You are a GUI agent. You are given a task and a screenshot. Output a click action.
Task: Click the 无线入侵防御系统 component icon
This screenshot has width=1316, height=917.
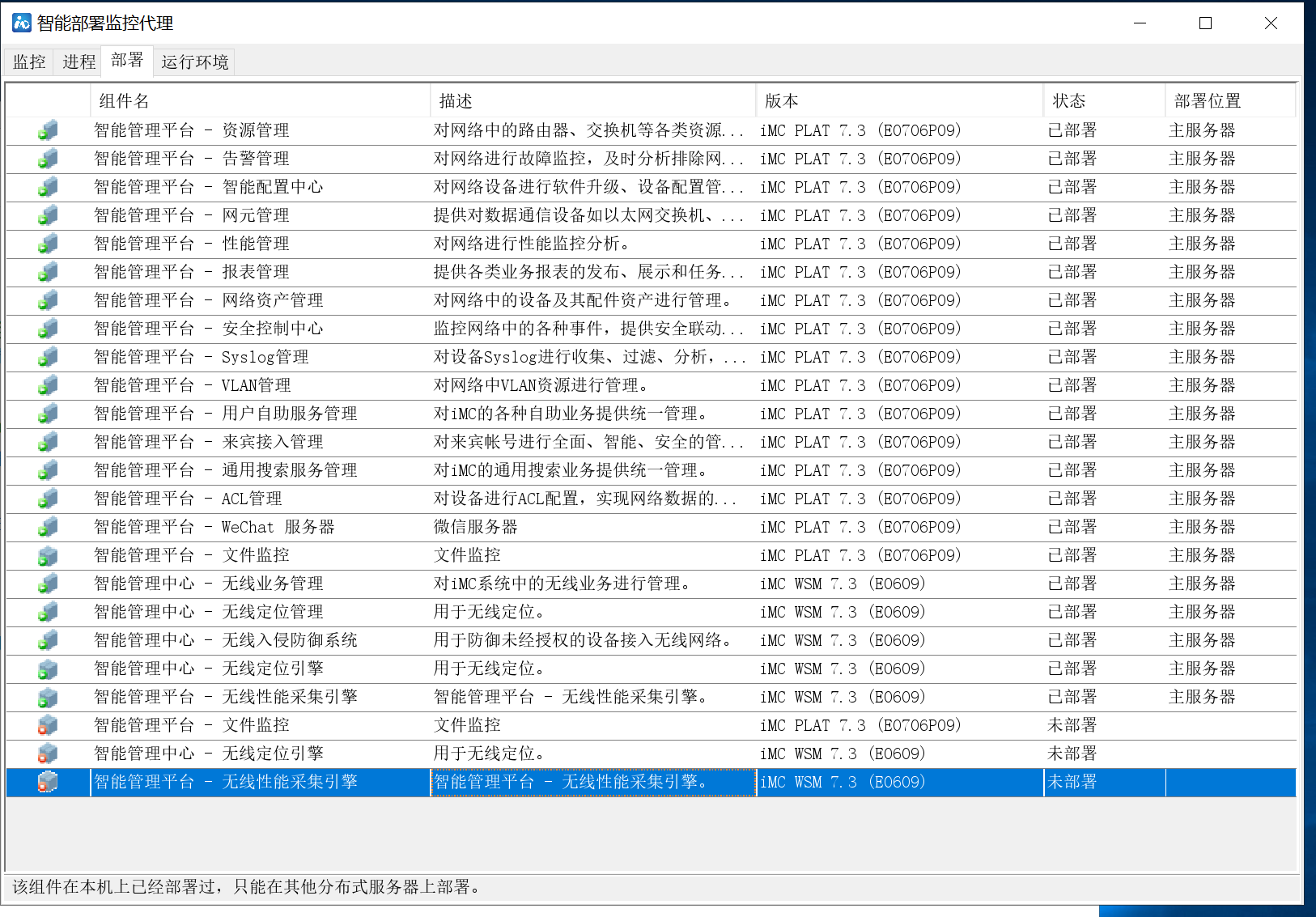(48, 640)
